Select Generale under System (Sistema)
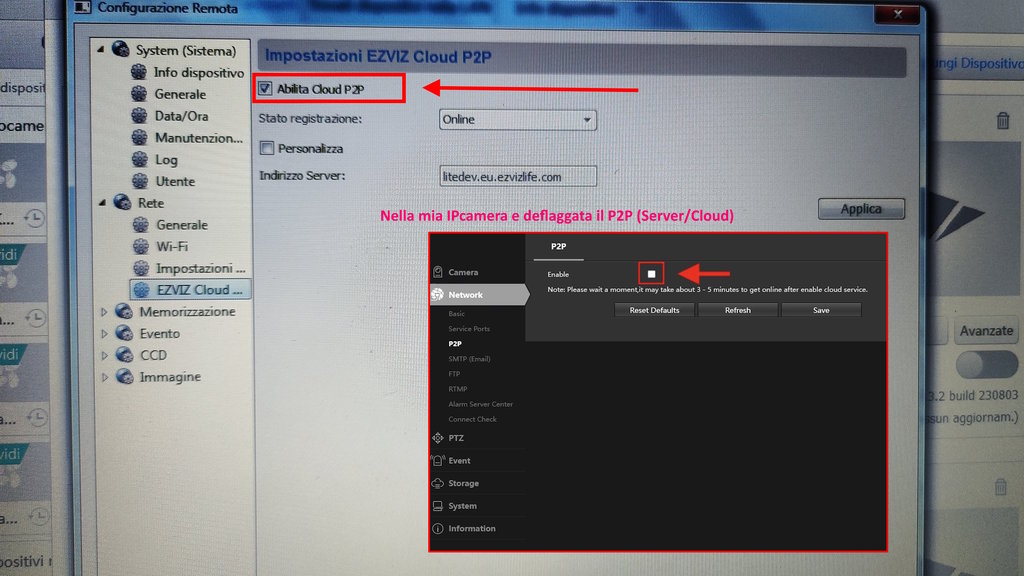Viewport: 1024px width, 576px height. coord(180,94)
